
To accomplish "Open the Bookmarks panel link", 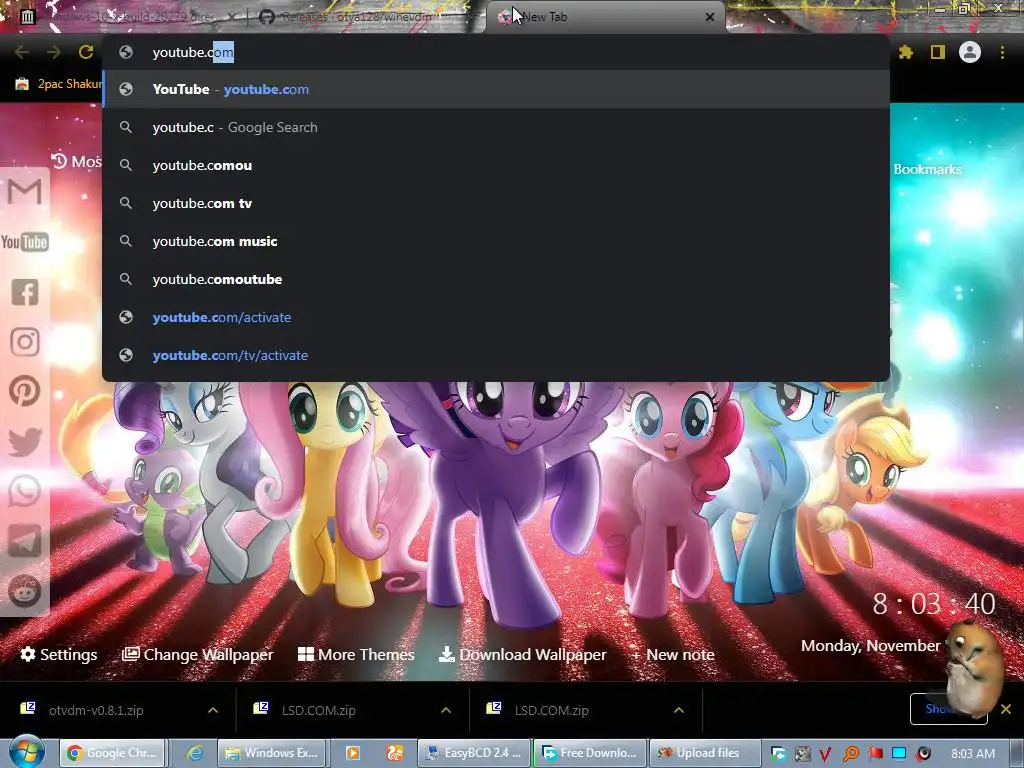I will coord(927,169).
